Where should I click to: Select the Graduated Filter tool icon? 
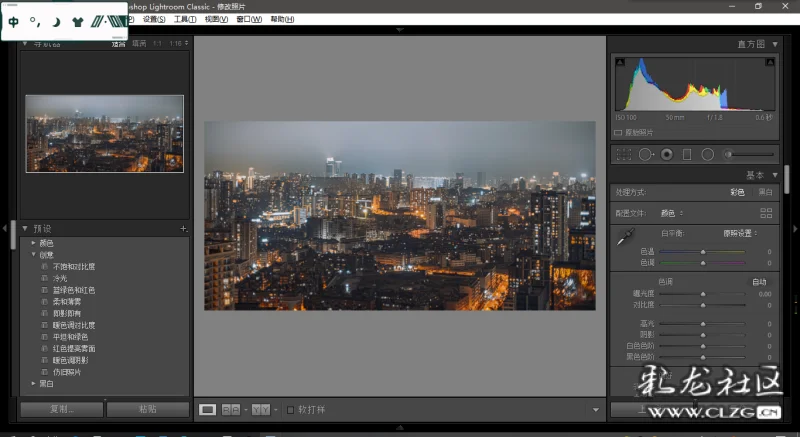click(x=687, y=155)
